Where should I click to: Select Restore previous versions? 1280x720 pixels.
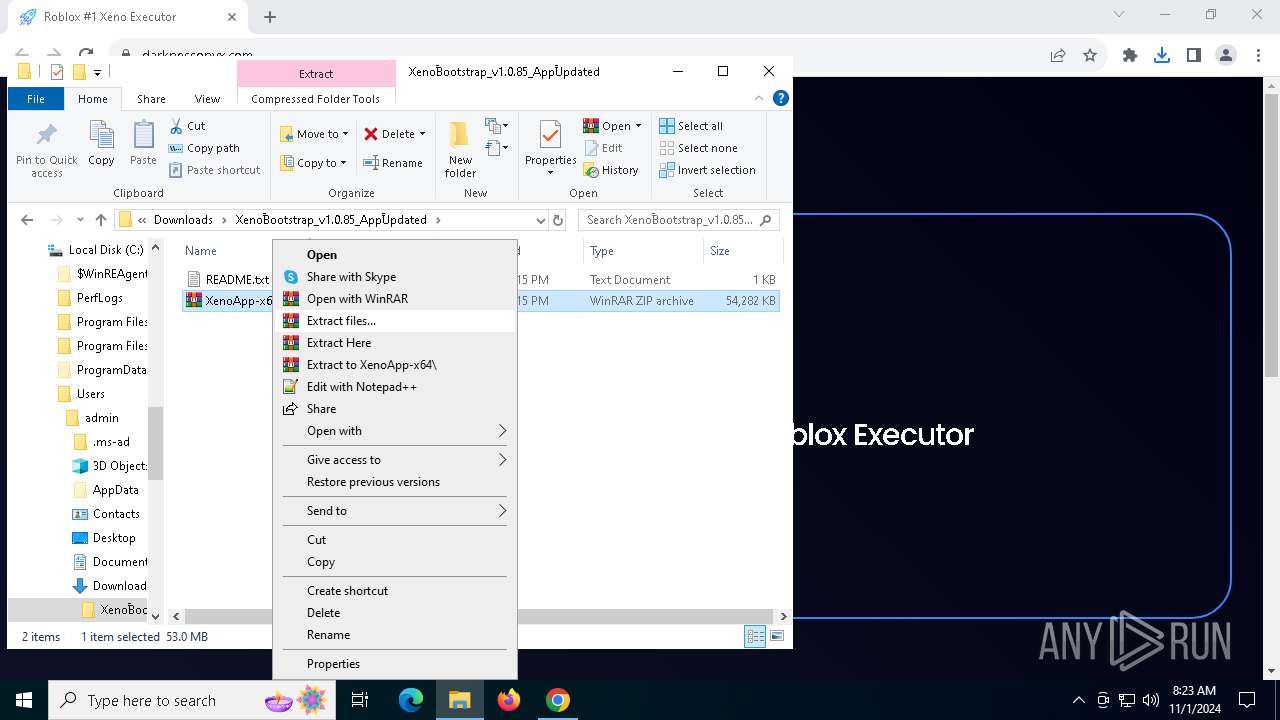pos(395,482)
